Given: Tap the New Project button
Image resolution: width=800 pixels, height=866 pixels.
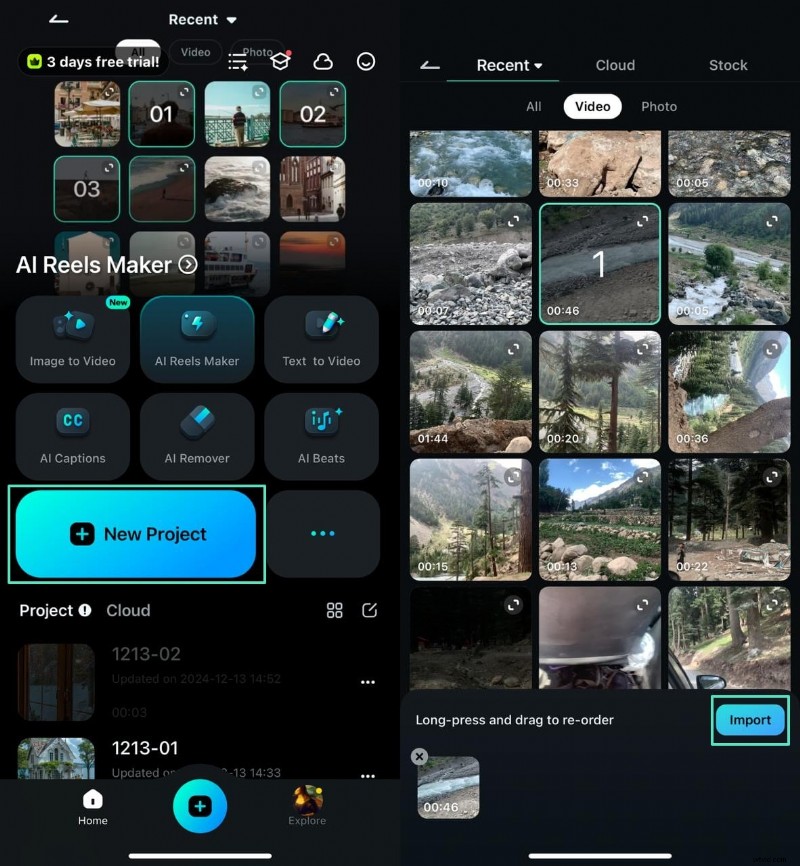Looking at the screenshot, I should point(137,533).
